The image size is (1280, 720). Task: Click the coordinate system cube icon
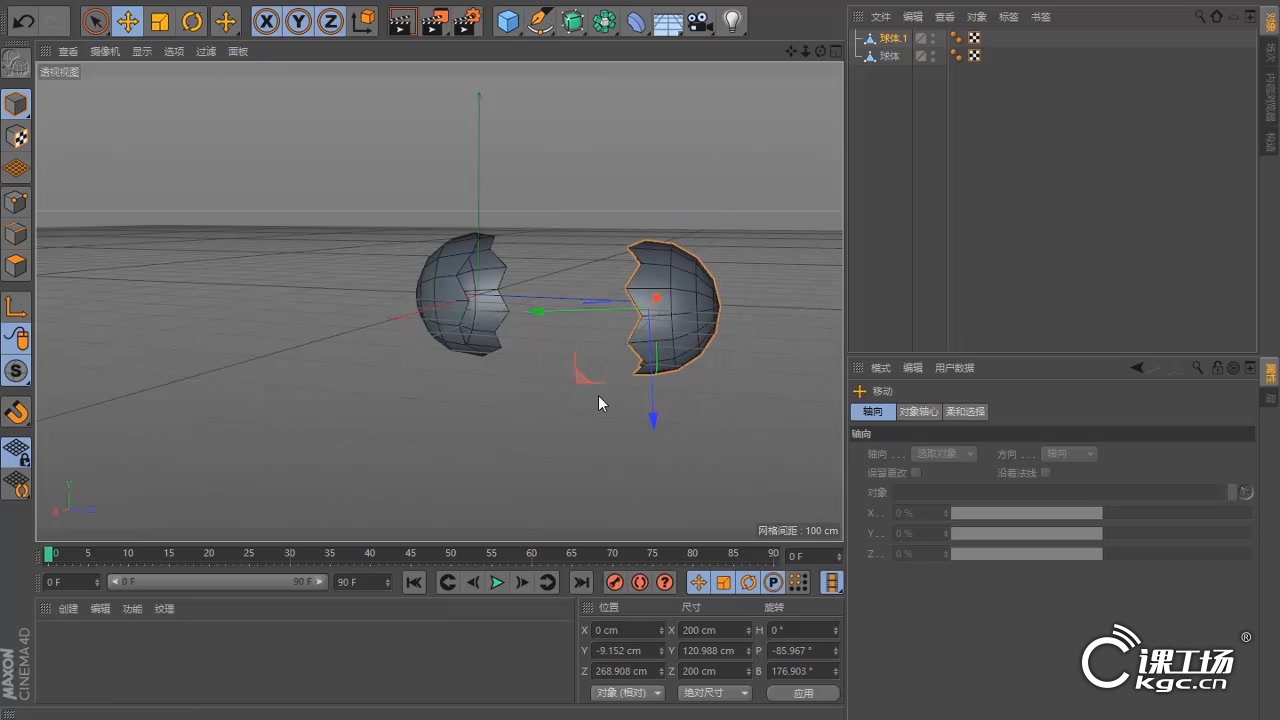364,21
